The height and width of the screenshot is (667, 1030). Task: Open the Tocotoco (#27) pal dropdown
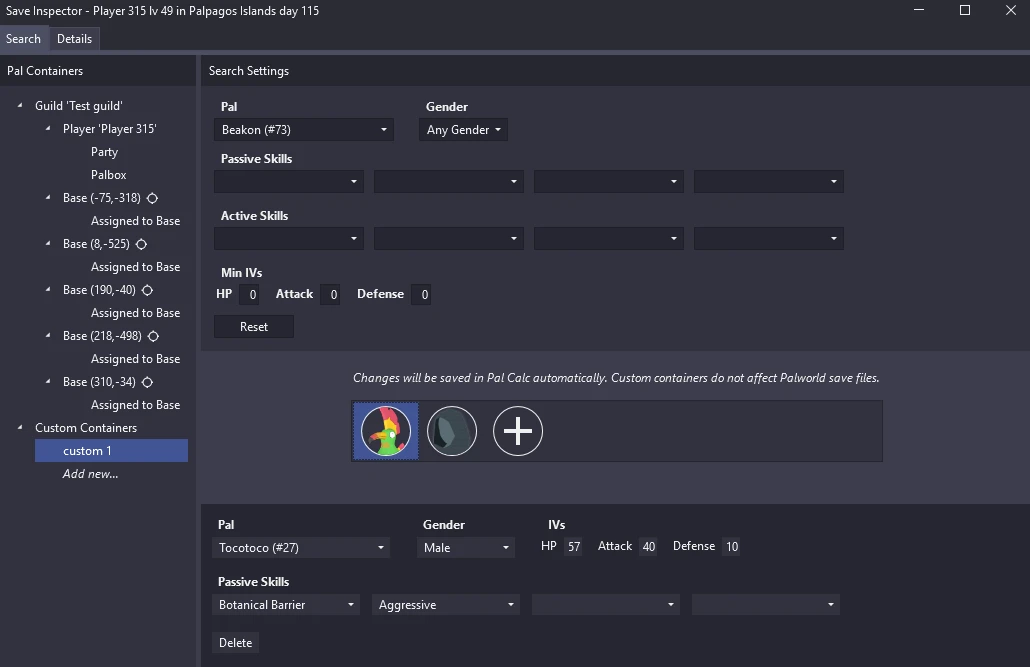click(301, 547)
